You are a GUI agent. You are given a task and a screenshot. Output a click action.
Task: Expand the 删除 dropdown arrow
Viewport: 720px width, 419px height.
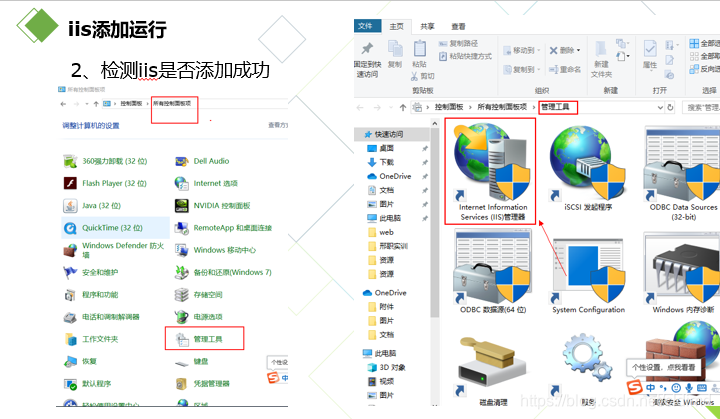click(579, 50)
